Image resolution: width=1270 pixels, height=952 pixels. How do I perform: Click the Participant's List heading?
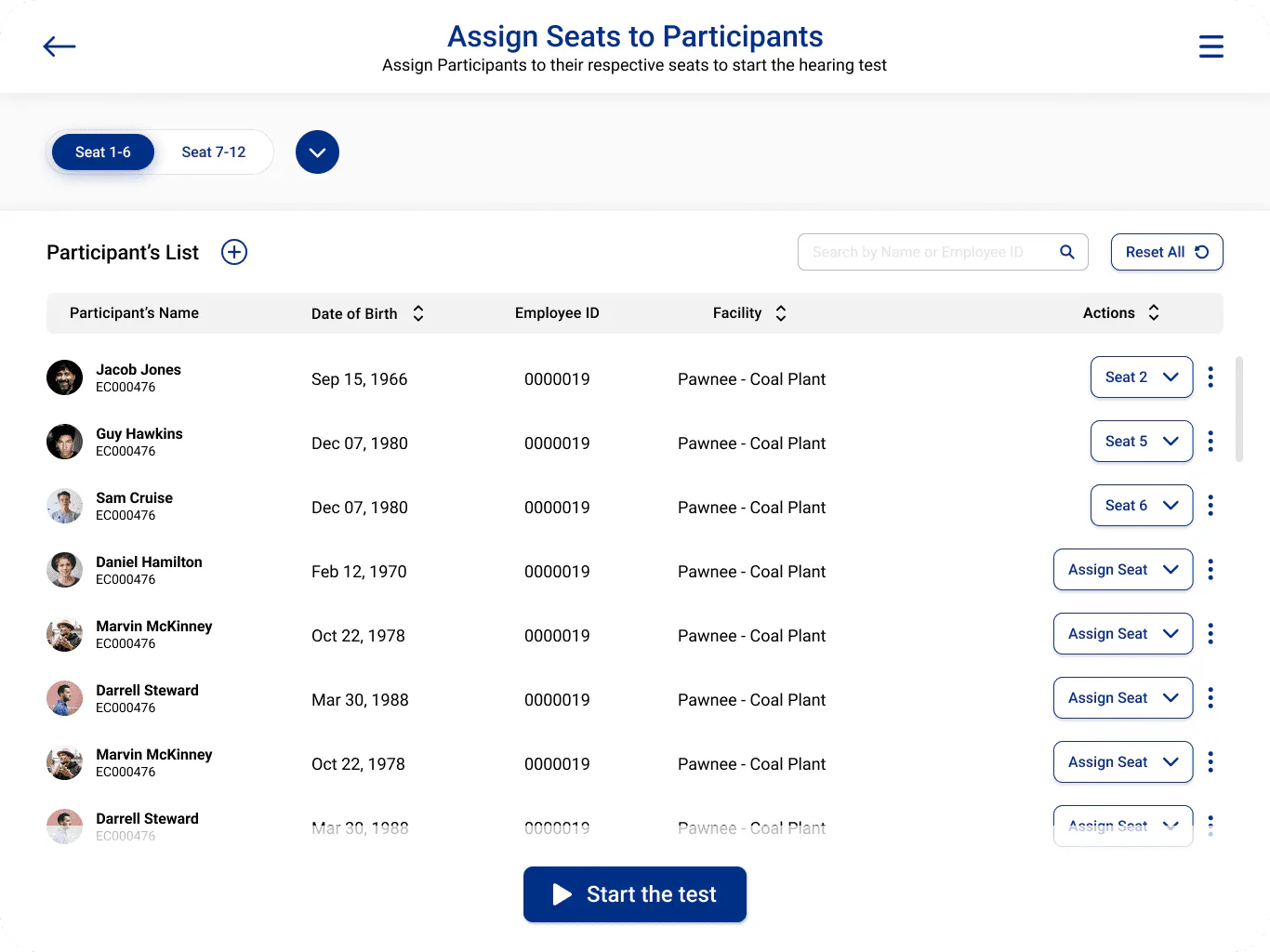point(123,253)
